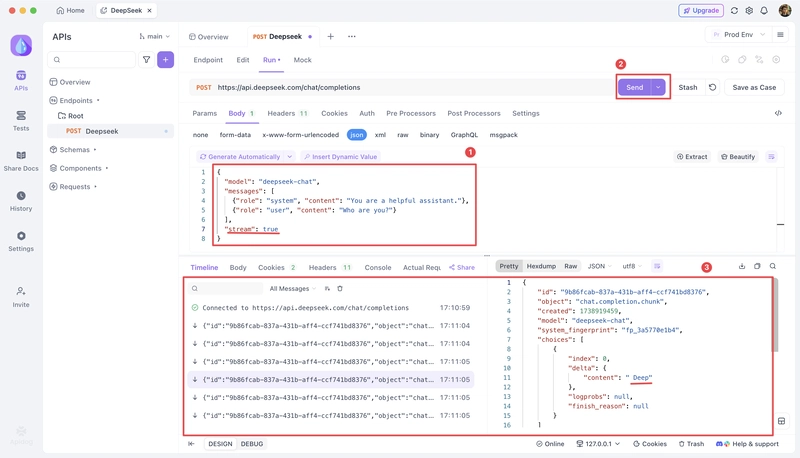Switch to response Console tab
Image resolution: width=800 pixels, height=458 pixels.
coord(378,267)
